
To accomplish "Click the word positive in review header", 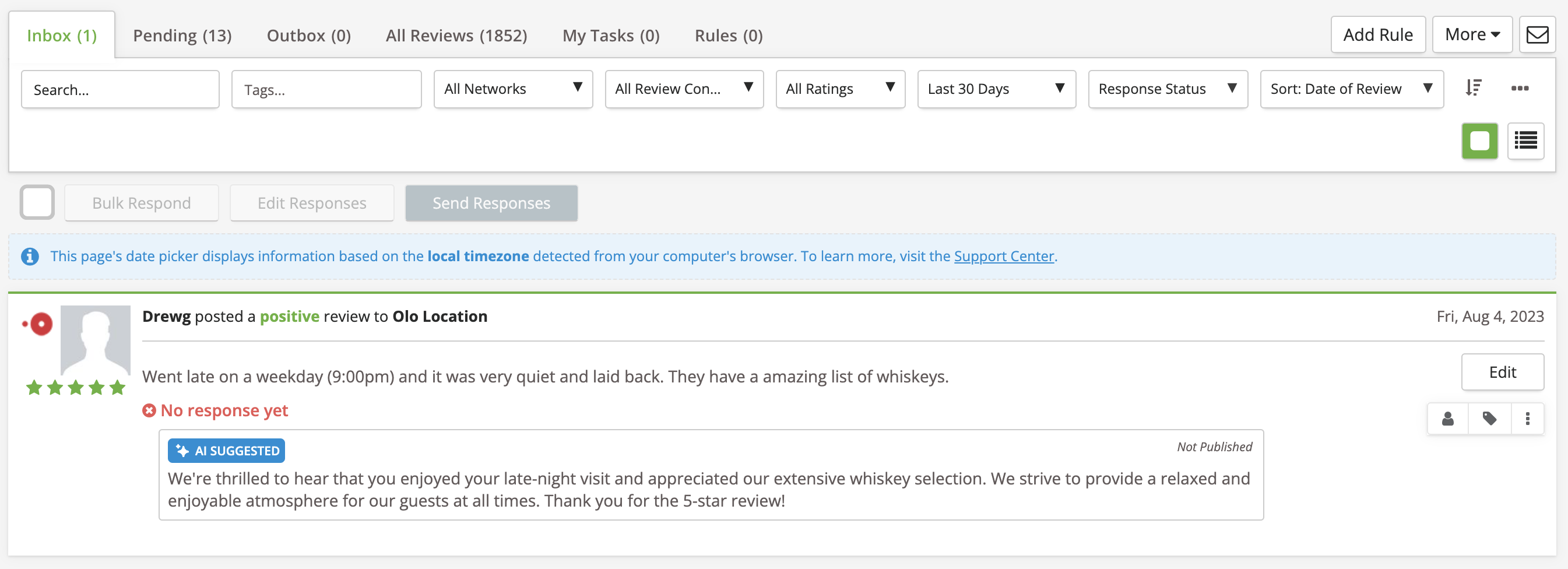I will pyautogui.click(x=289, y=317).
